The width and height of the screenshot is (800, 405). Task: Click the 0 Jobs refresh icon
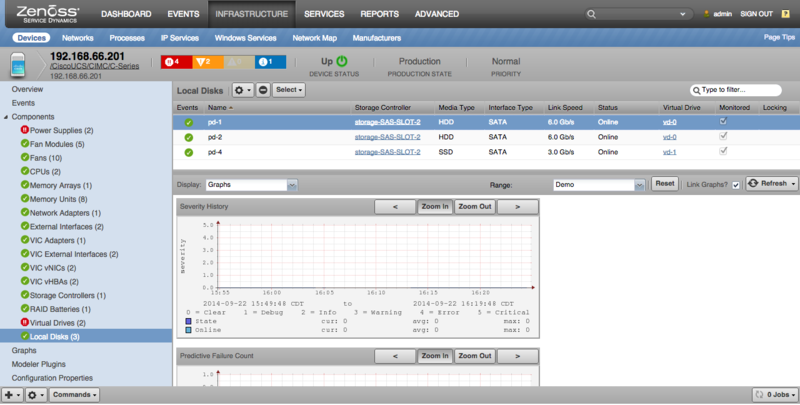click(x=759, y=394)
